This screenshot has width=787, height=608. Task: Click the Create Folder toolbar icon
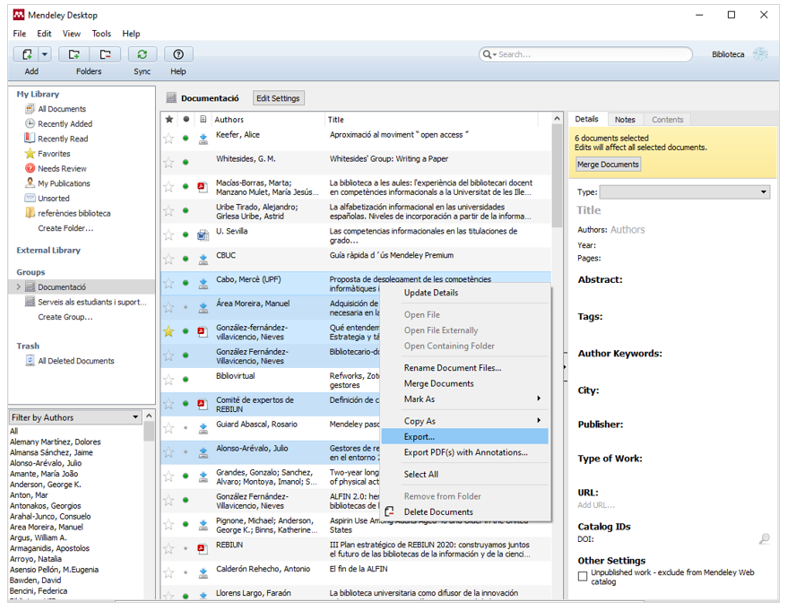point(74,54)
